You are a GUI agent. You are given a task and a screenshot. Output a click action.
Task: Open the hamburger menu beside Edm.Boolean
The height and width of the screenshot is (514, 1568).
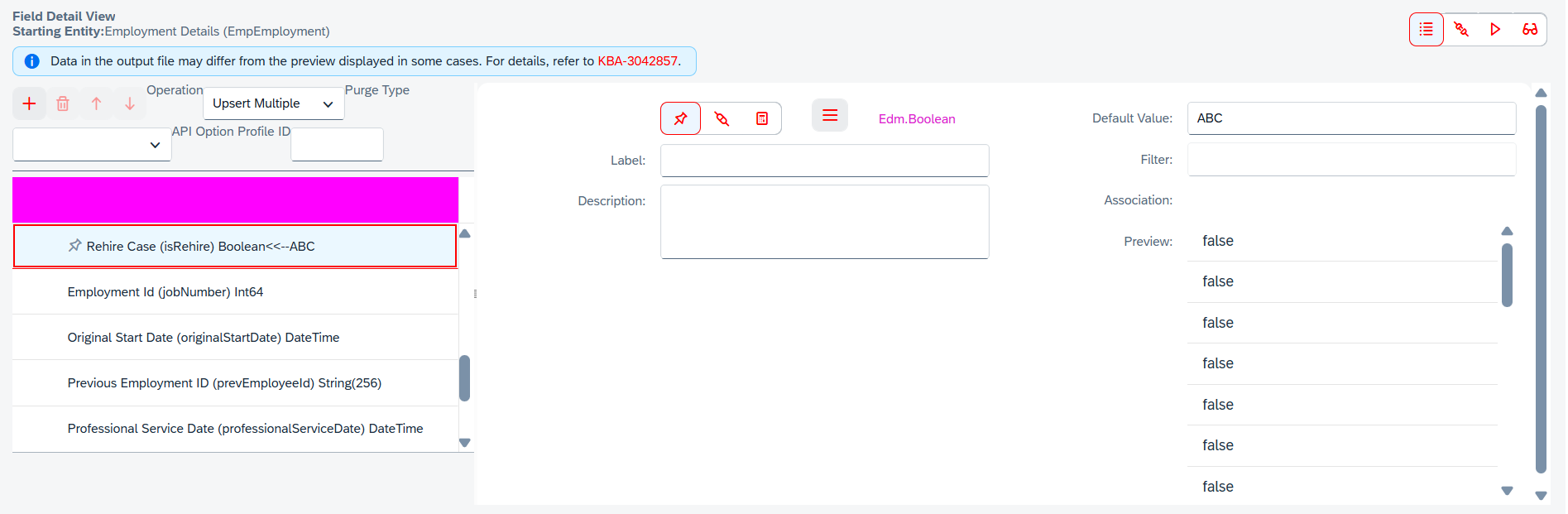pos(830,115)
